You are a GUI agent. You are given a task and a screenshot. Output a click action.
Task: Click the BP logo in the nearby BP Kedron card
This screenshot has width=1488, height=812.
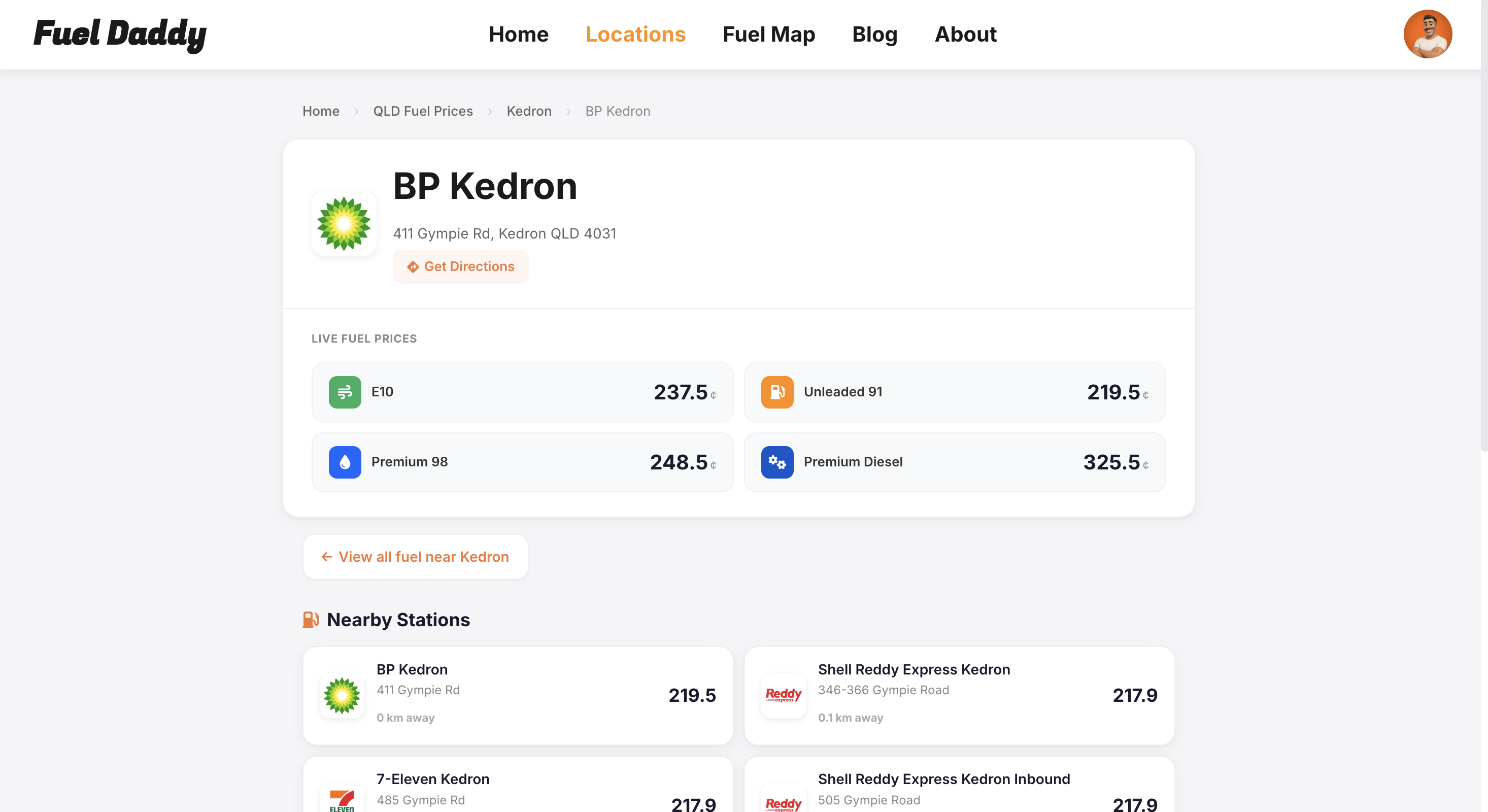(342, 695)
